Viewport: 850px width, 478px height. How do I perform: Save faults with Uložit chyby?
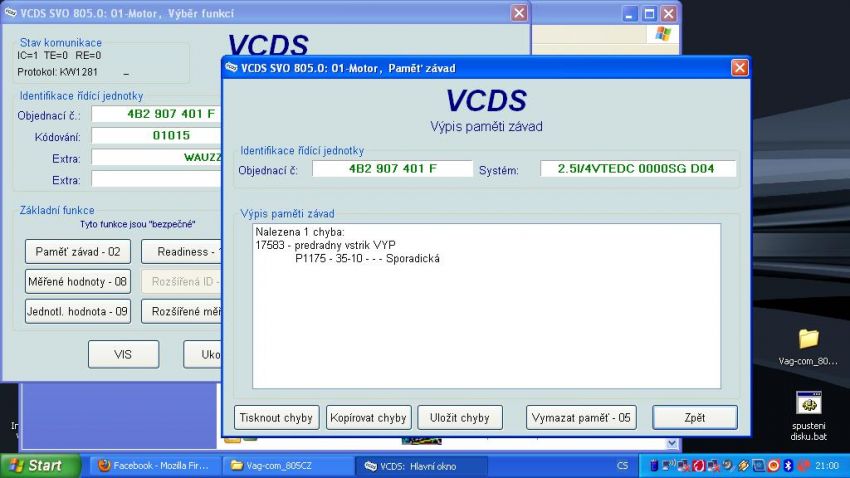click(460, 418)
